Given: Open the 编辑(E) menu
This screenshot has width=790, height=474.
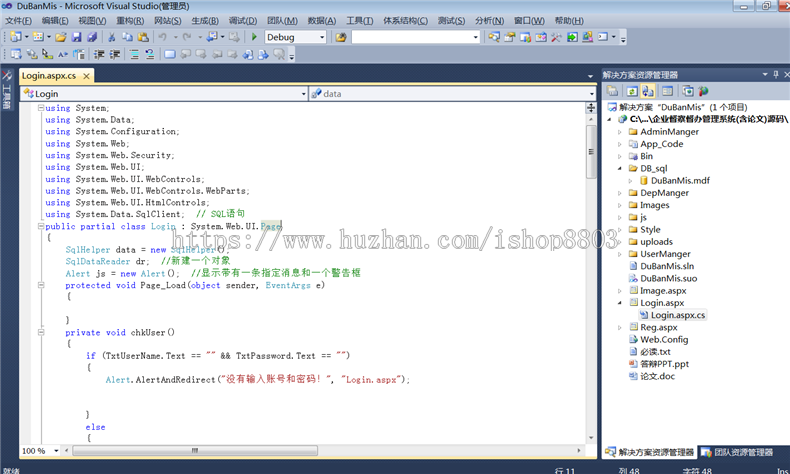Looking at the screenshot, I should (55, 21).
